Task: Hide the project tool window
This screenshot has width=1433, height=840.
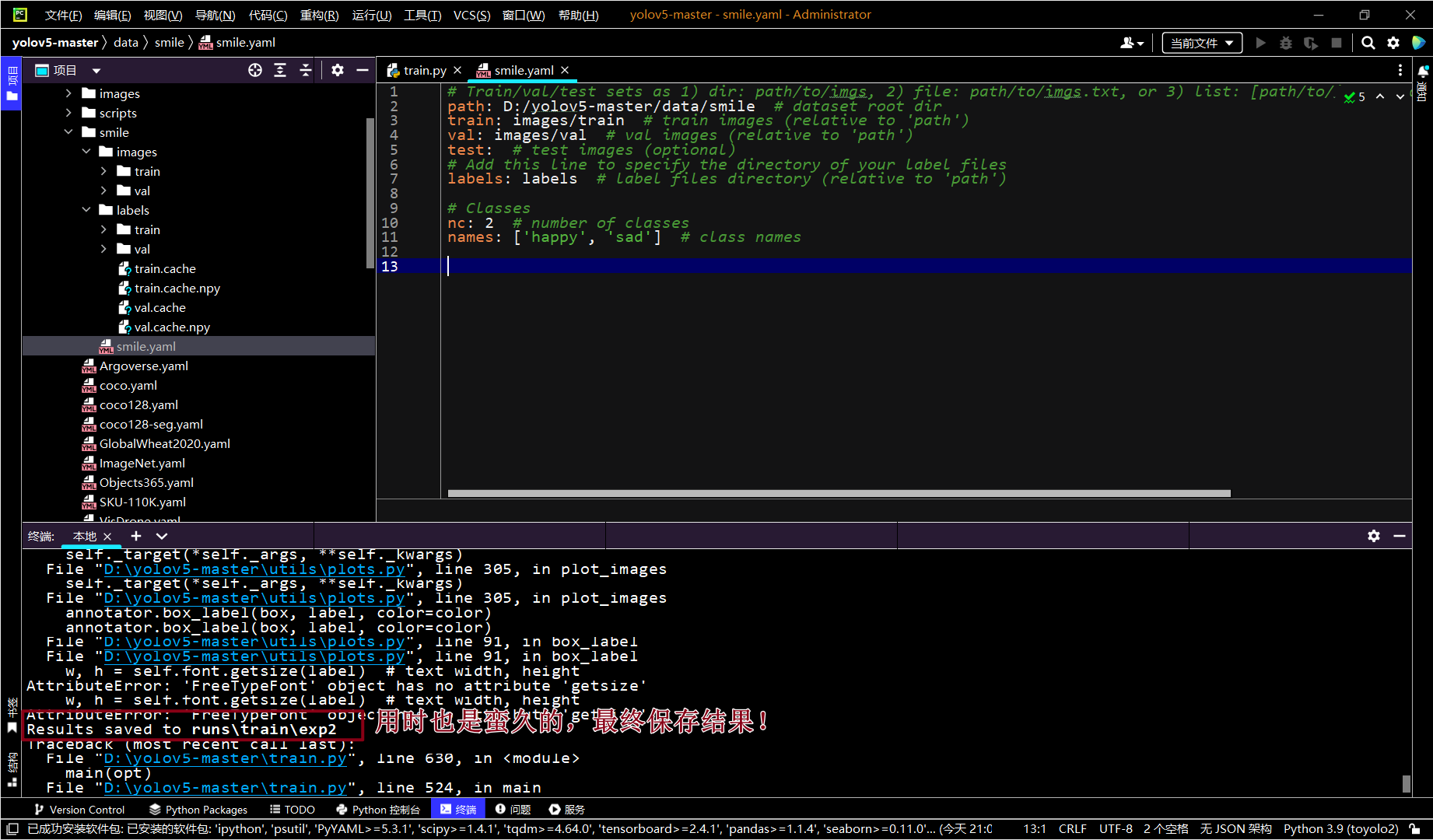Action: [362, 70]
